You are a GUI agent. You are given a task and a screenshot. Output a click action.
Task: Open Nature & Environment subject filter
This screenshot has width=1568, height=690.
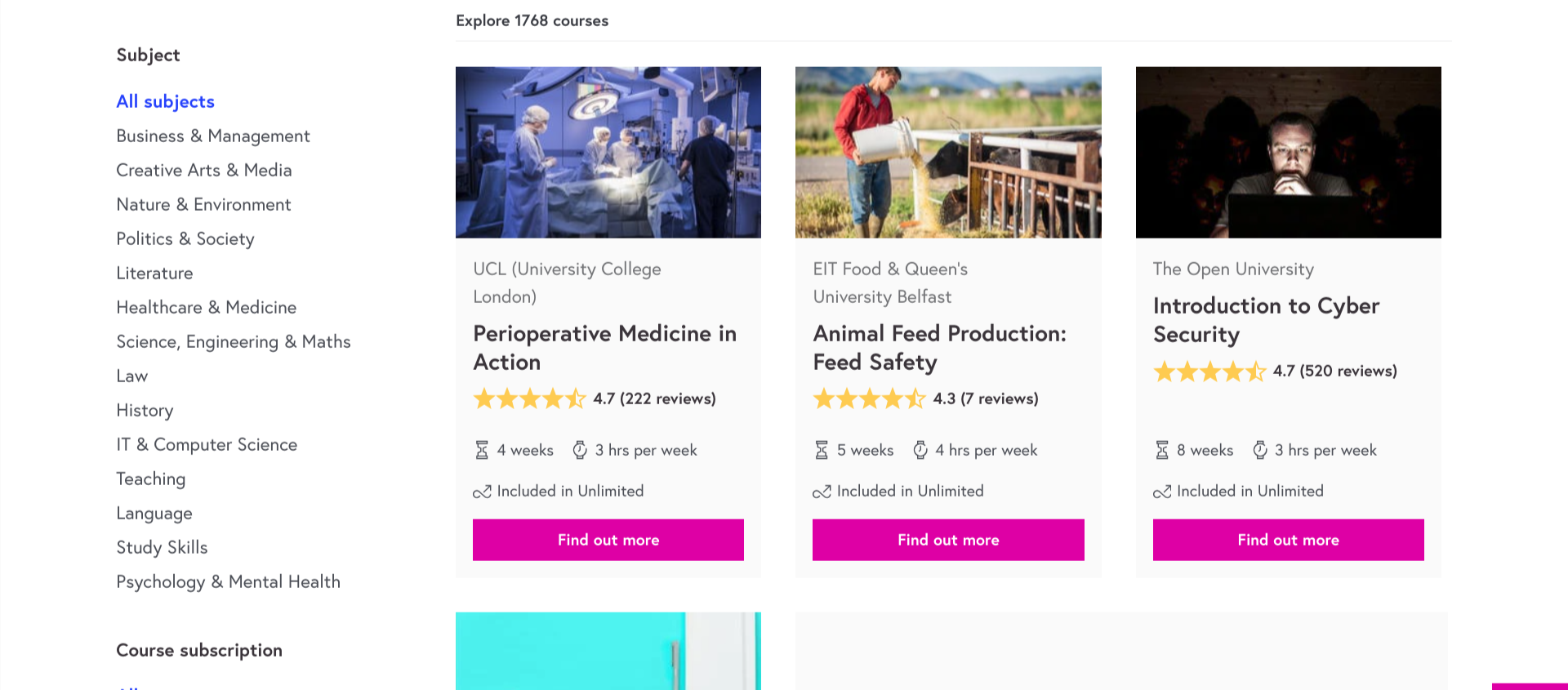(203, 205)
